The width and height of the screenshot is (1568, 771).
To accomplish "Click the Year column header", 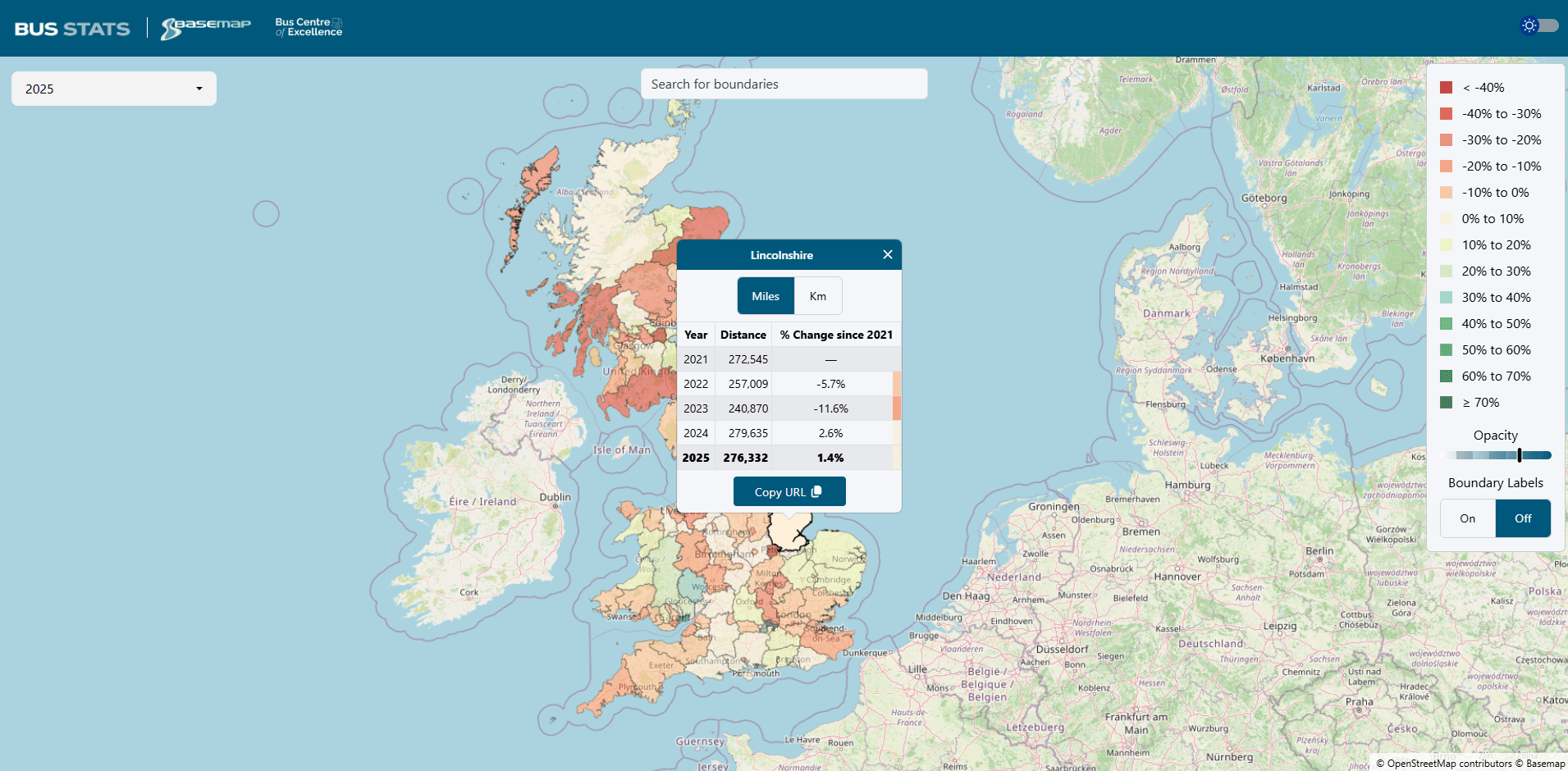I will (696, 335).
